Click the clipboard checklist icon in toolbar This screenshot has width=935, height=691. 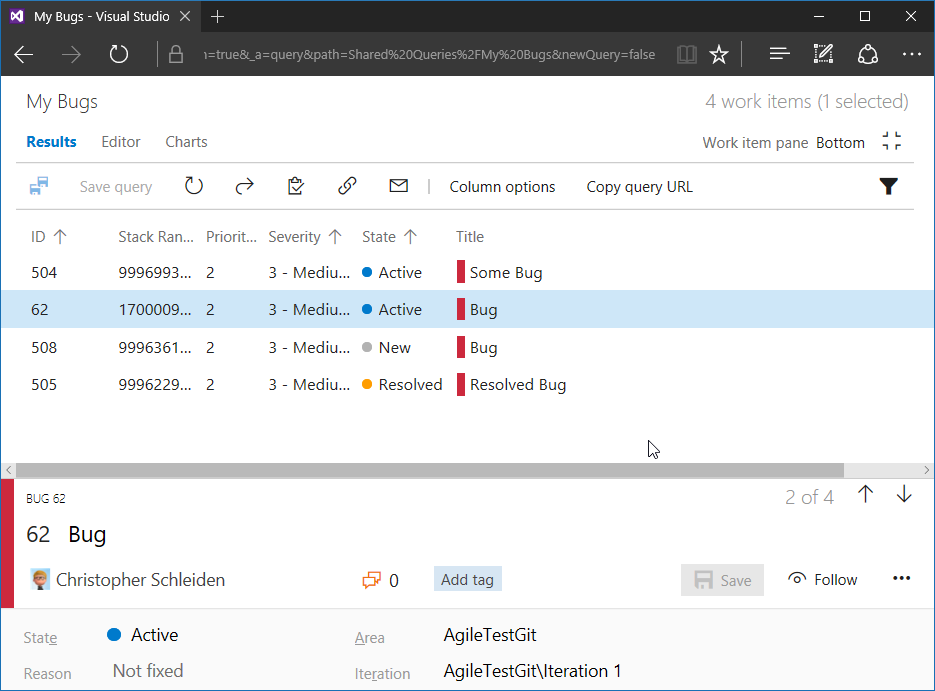coord(296,186)
